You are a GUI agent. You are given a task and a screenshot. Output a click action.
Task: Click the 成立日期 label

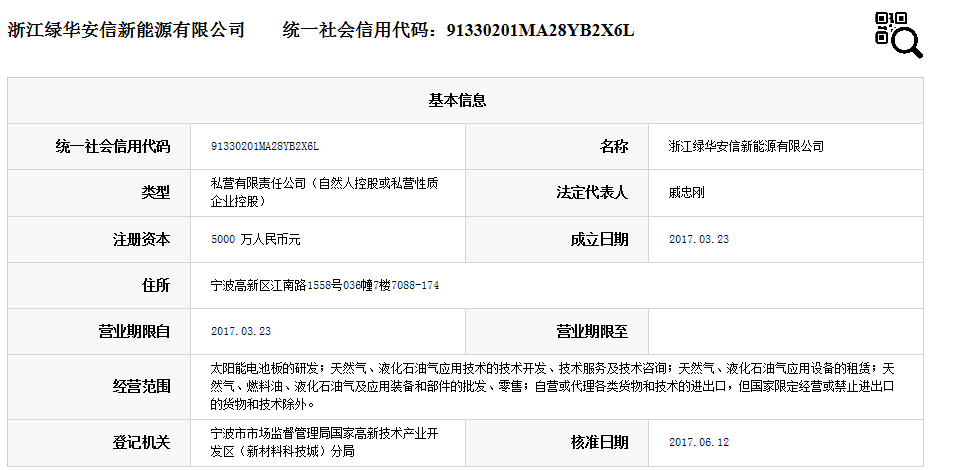599,240
